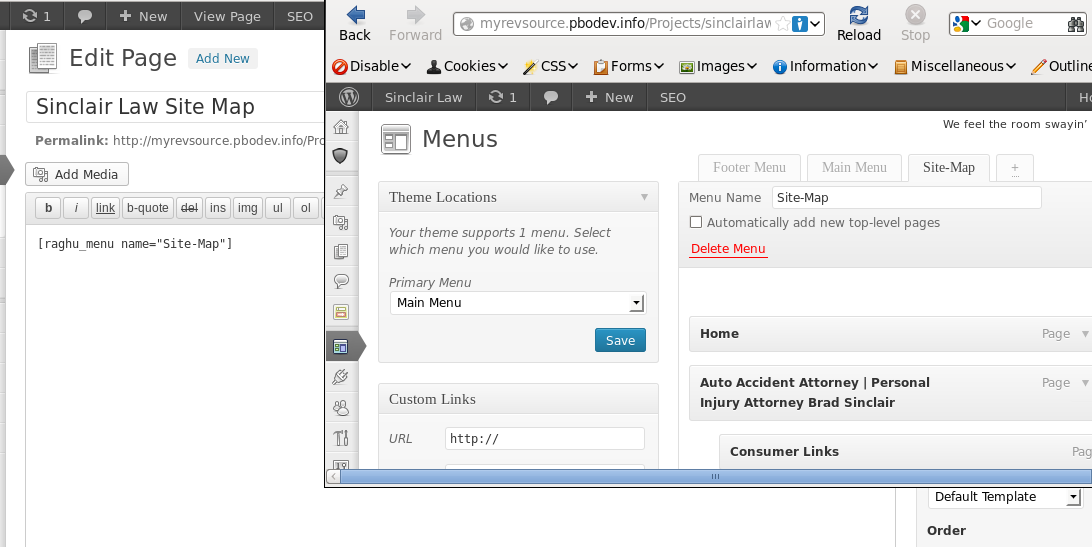Open New menu in Menus window admin bar
The height and width of the screenshot is (547, 1092).
pos(609,98)
